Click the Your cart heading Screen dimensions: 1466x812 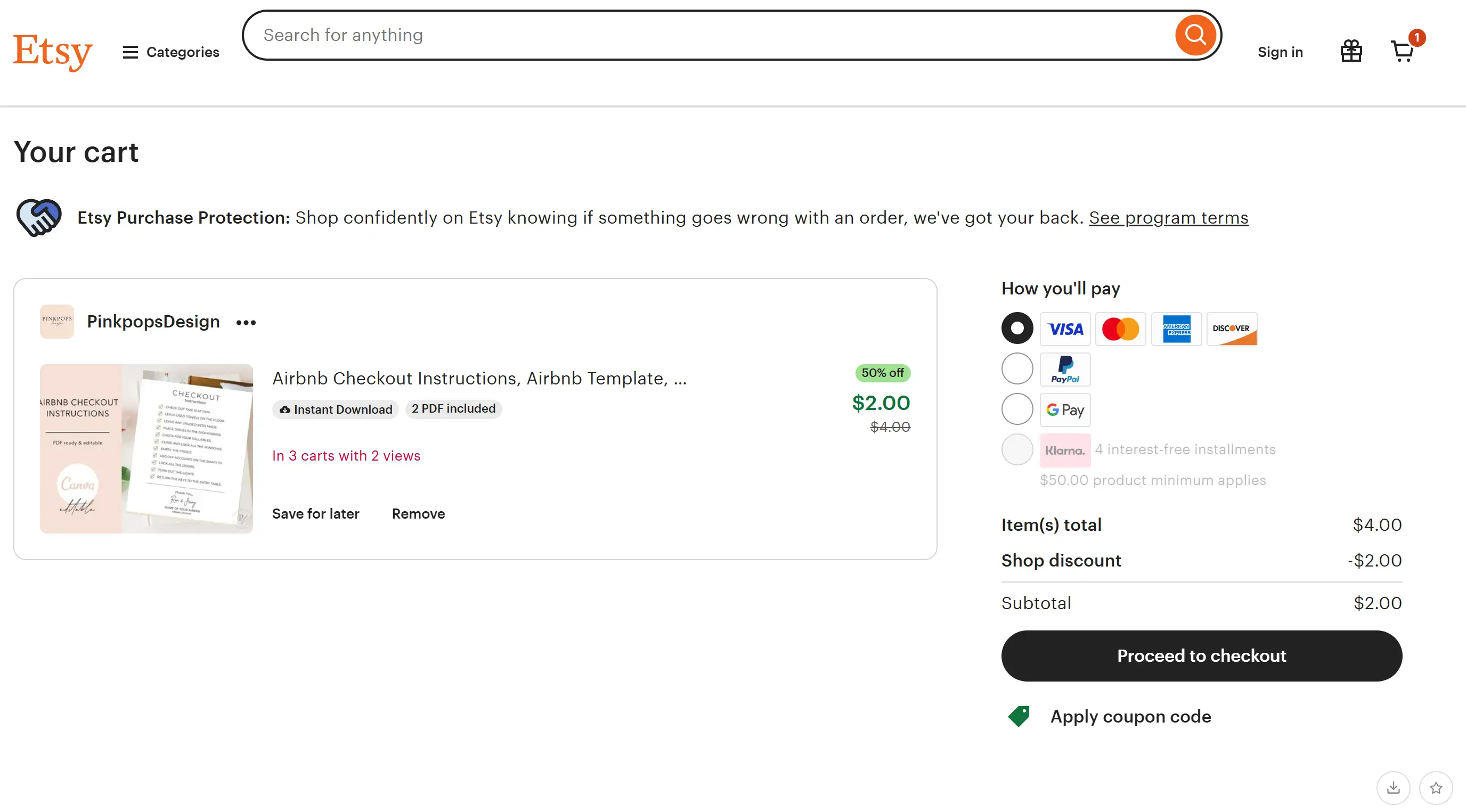(x=76, y=152)
